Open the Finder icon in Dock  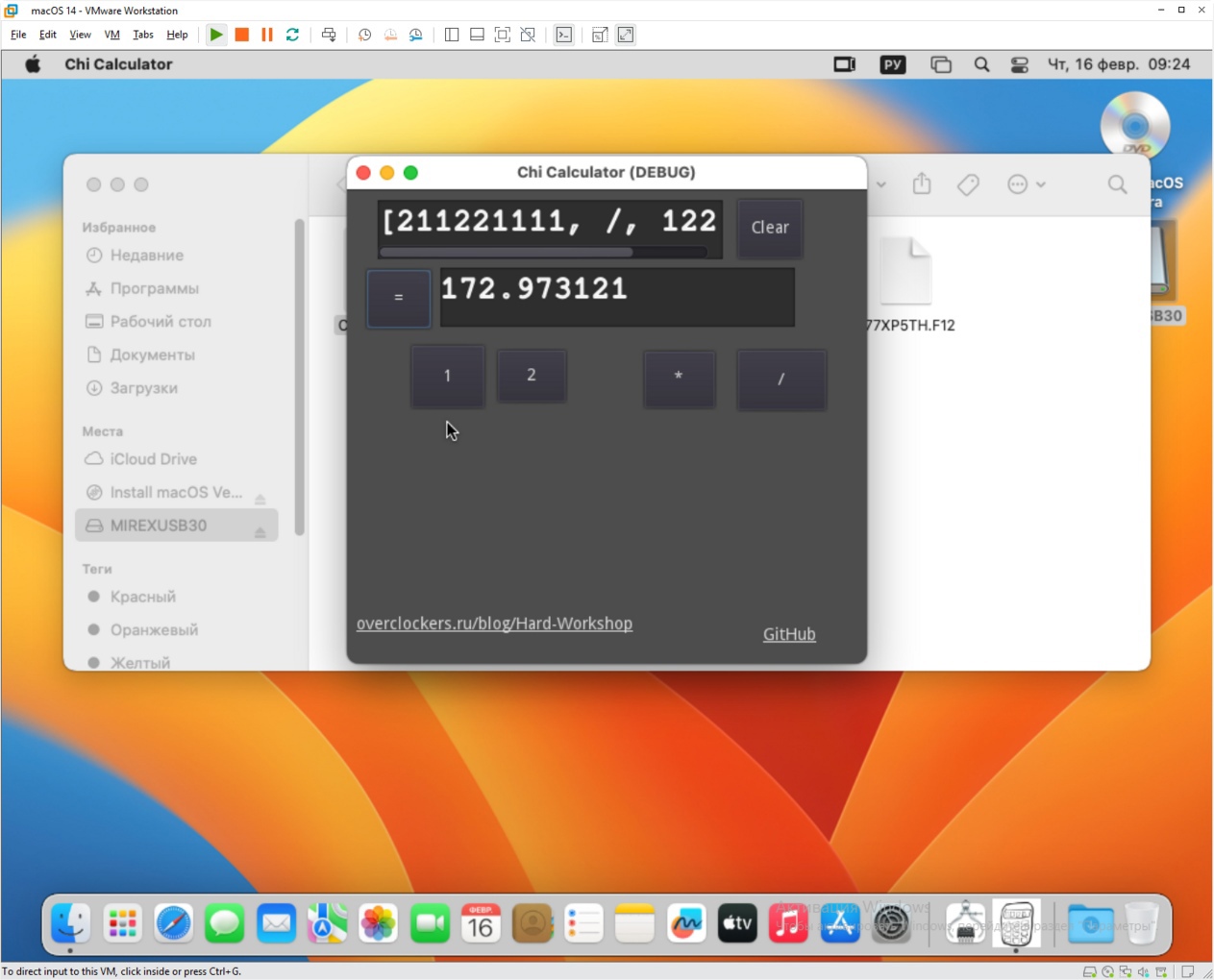(x=70, y=923)
